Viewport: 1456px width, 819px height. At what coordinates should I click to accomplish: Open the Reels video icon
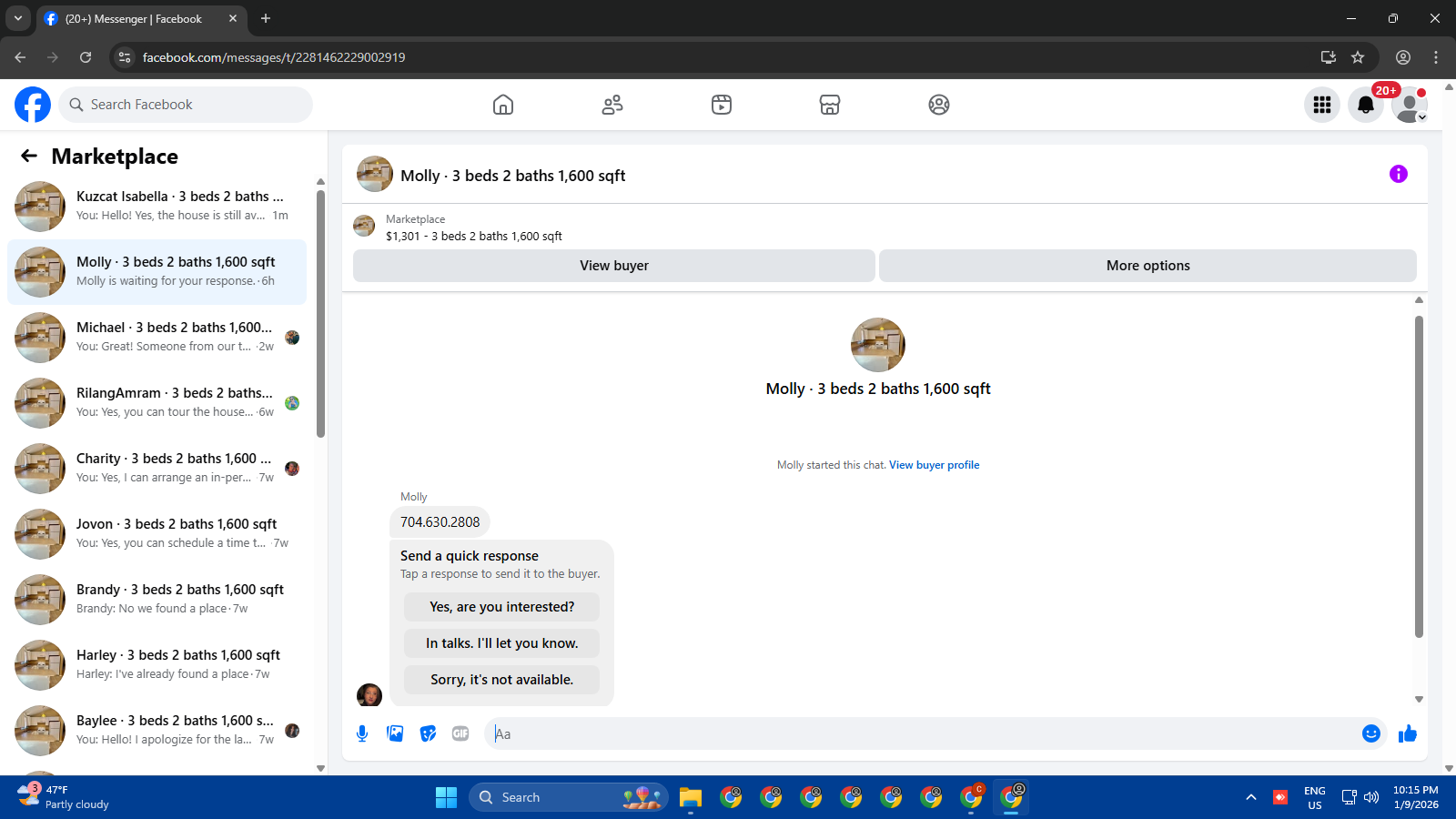coord(722,105)
